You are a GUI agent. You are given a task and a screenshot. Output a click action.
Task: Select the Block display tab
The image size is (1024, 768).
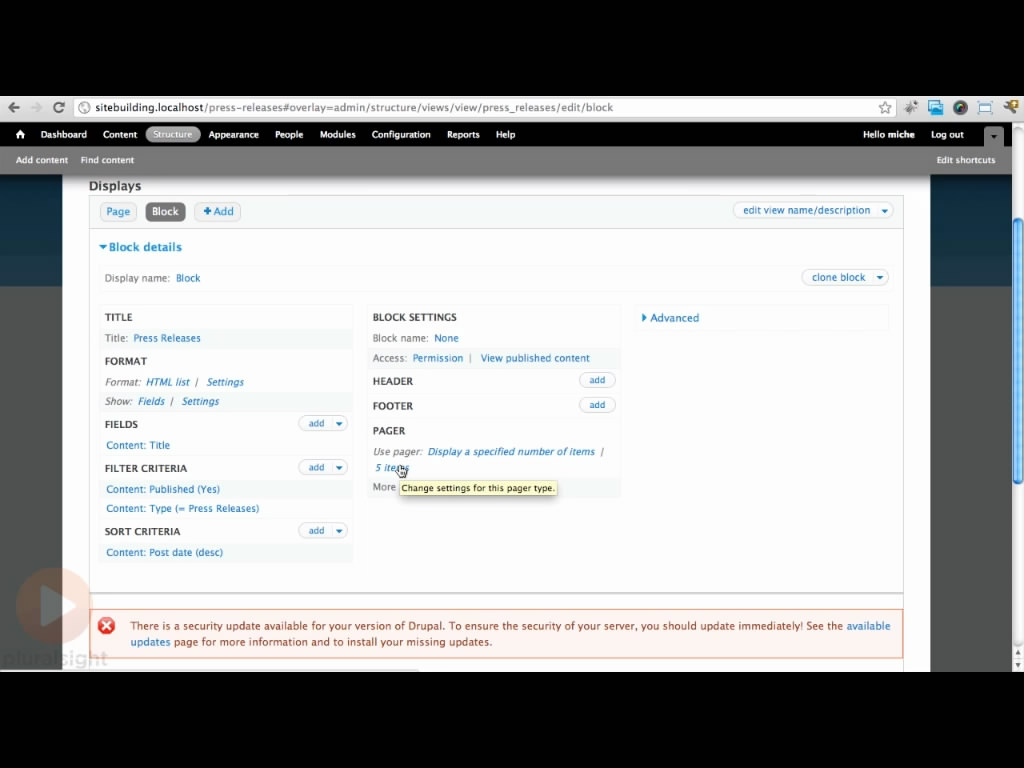click(x=165, y=212)
